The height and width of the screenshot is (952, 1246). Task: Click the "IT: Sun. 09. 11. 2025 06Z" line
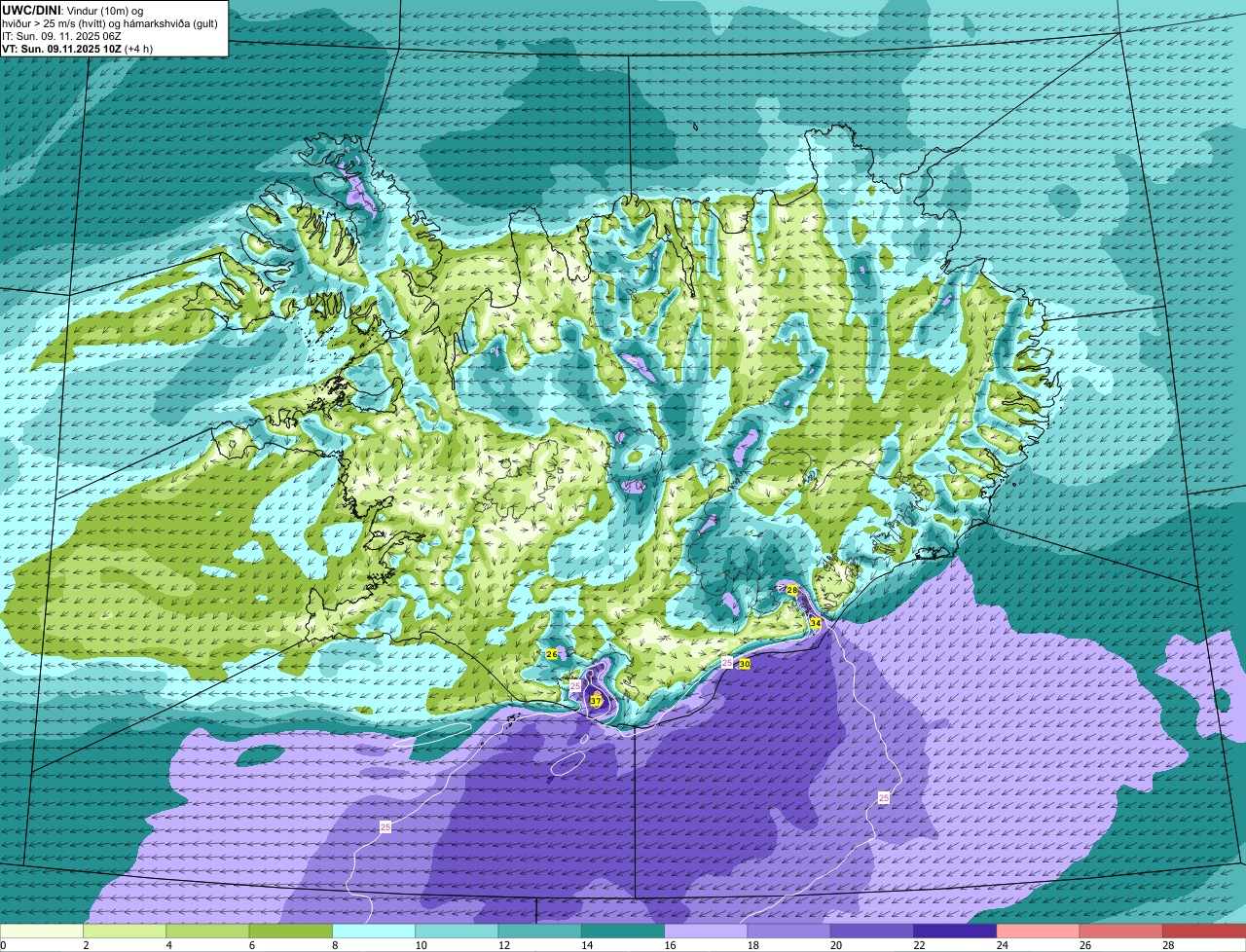tap(61, 35)
